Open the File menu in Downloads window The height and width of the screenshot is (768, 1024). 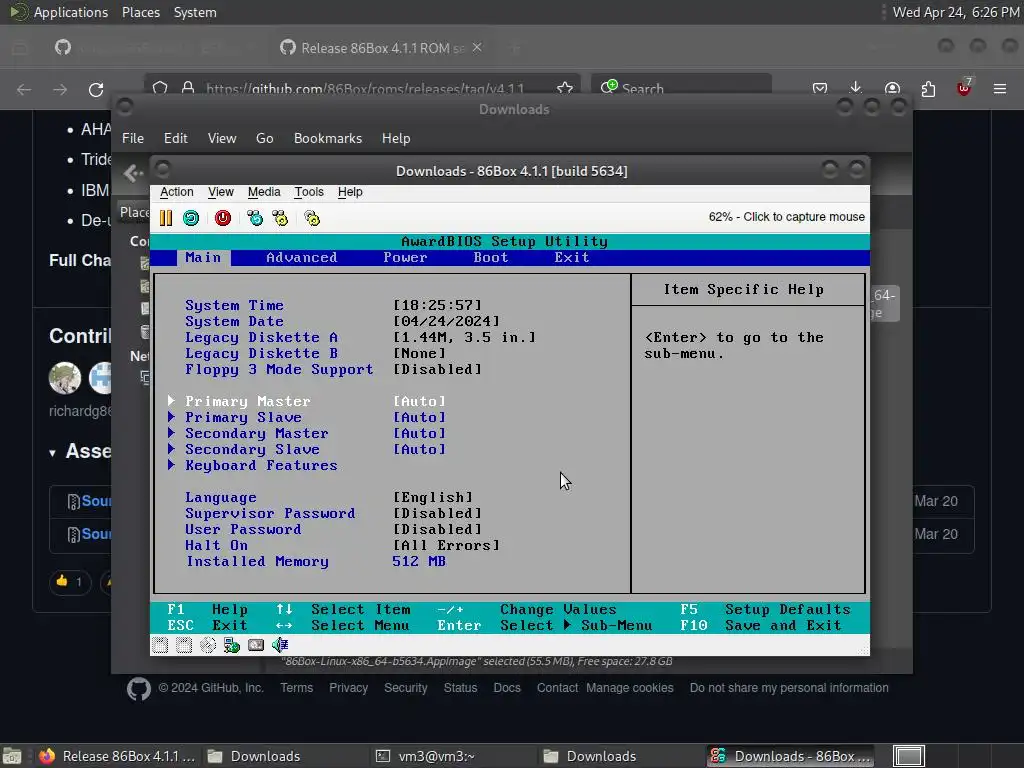click(x=133, y=138)
